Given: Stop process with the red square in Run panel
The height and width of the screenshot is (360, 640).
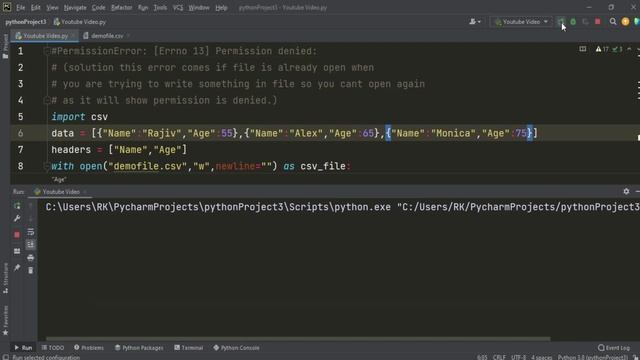Looking at the screenshot, I should (17, 235).
